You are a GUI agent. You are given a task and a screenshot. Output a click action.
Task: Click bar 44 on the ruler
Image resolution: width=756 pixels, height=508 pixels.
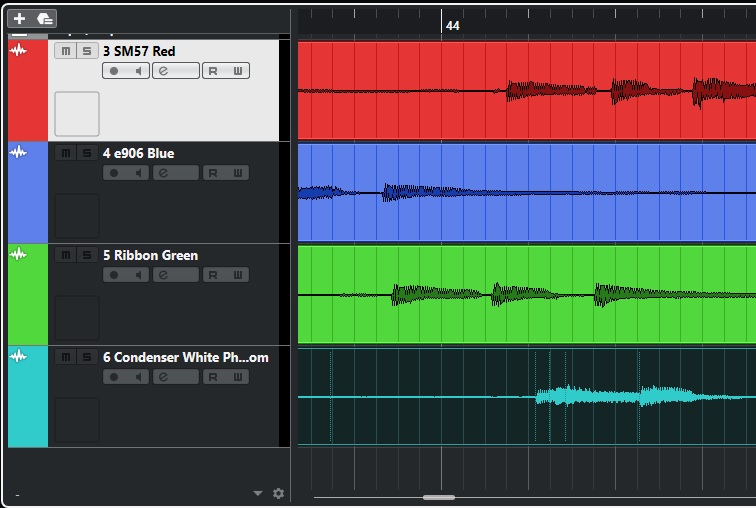click(x=452, y=26)
